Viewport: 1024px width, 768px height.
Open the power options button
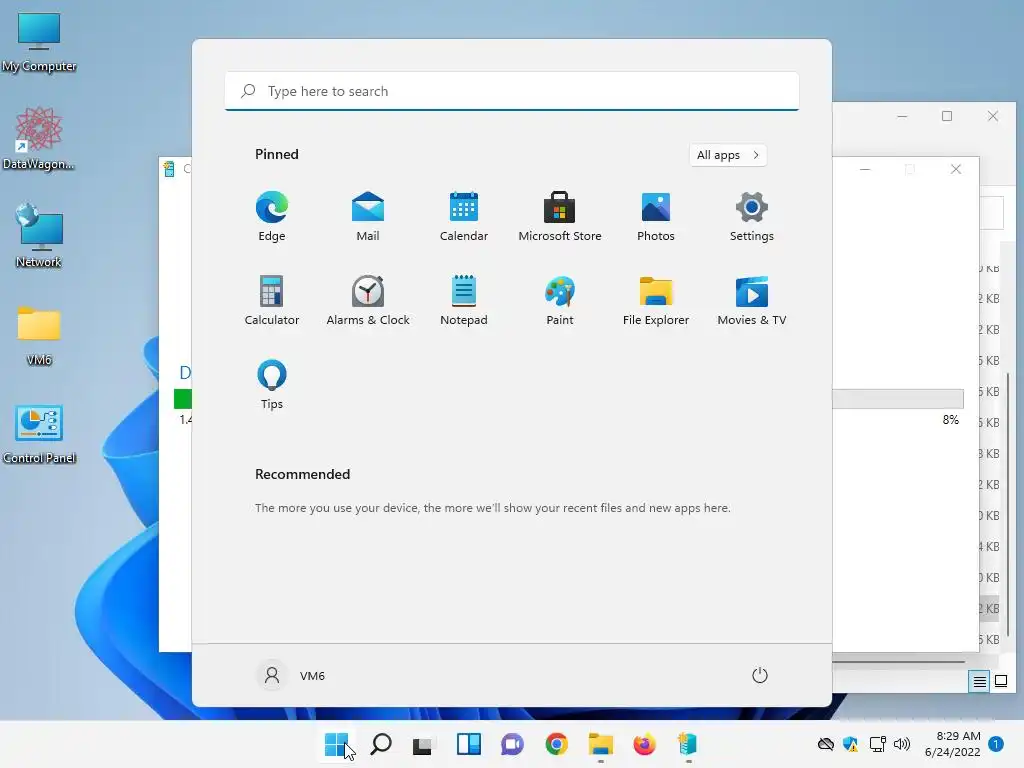tap(760, 675)
